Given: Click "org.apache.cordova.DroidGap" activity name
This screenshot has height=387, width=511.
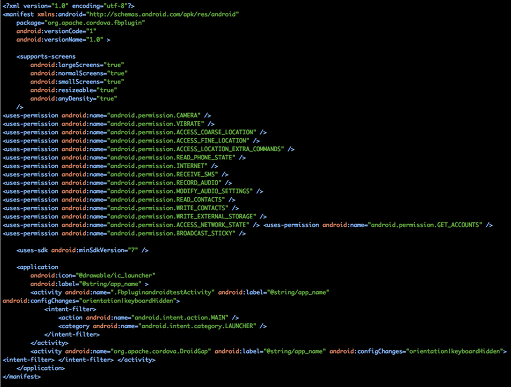Looking at the screenshot, I should pyautogui.click(x=161, y=351).
